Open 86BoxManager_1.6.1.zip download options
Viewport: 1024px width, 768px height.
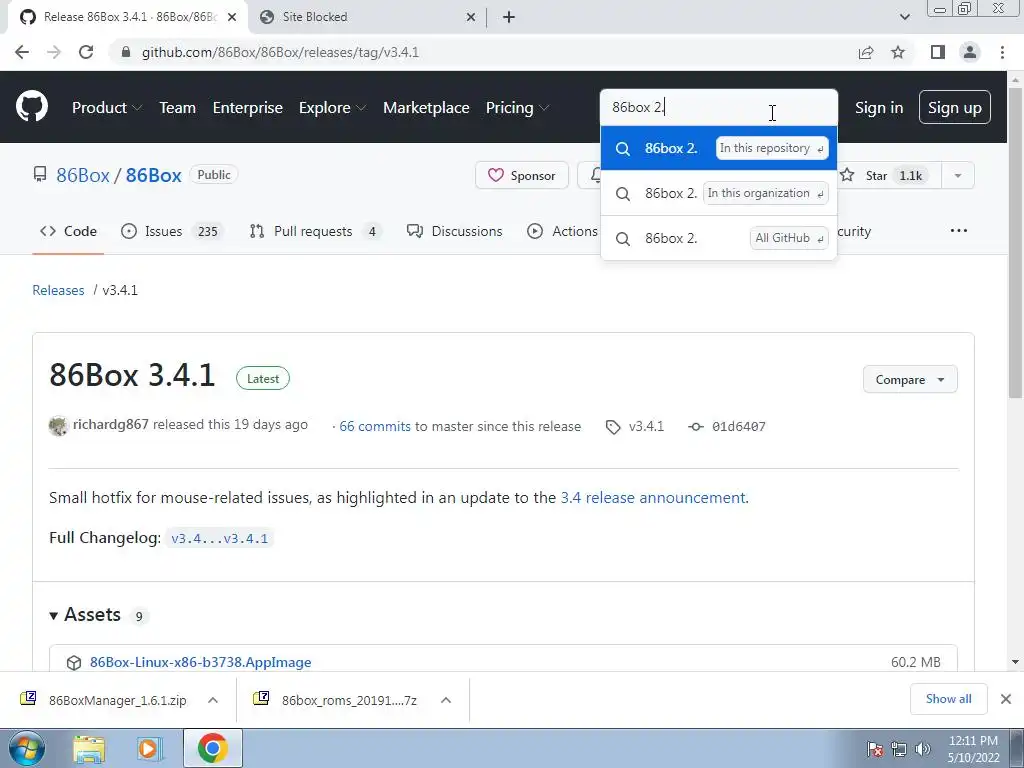(212, 700)
